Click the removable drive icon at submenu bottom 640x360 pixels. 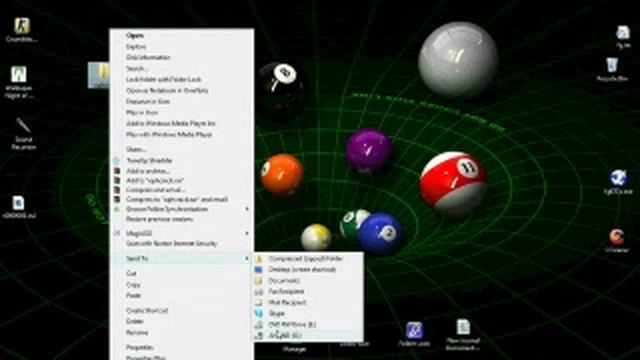pyautogui.click(x=259, y=336)
